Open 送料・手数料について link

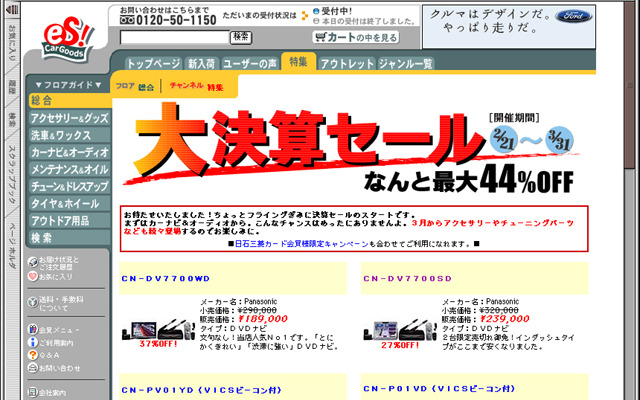coord(61,303)
